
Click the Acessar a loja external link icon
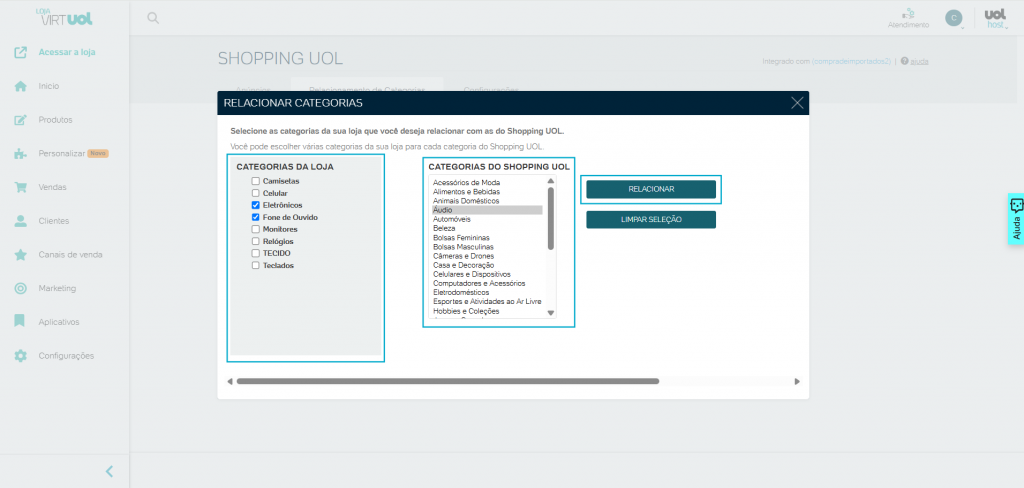coord(21,52)
